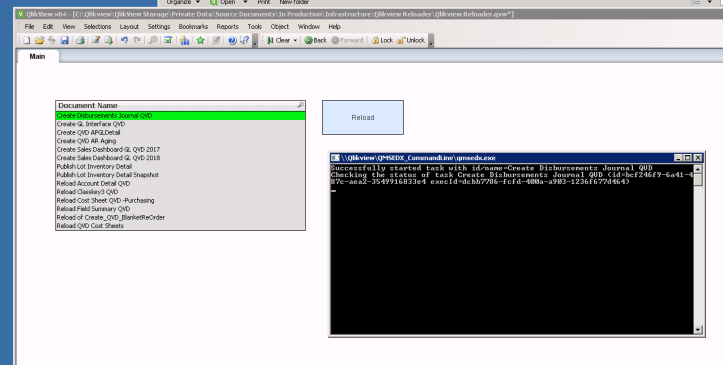Click the What's This context help icon
The image size is (723, 365).
pos(244,40)
